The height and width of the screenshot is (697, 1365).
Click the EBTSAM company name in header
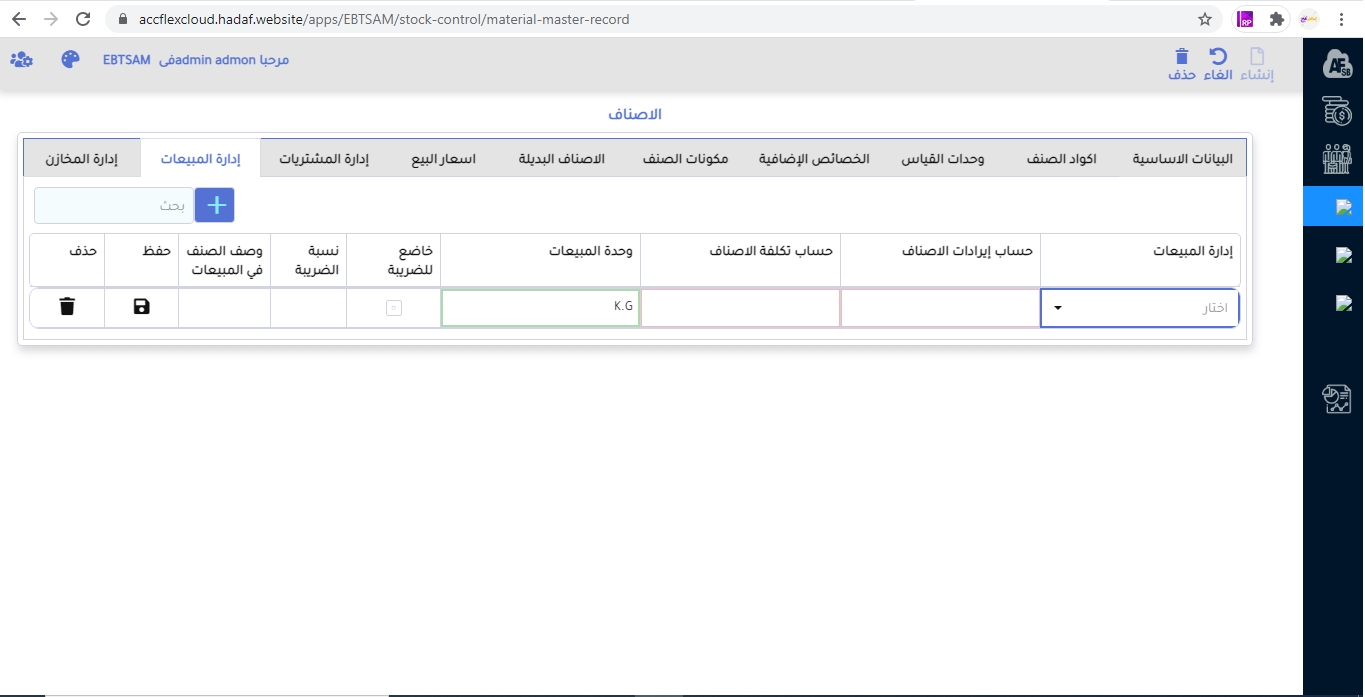click(127, 60)
